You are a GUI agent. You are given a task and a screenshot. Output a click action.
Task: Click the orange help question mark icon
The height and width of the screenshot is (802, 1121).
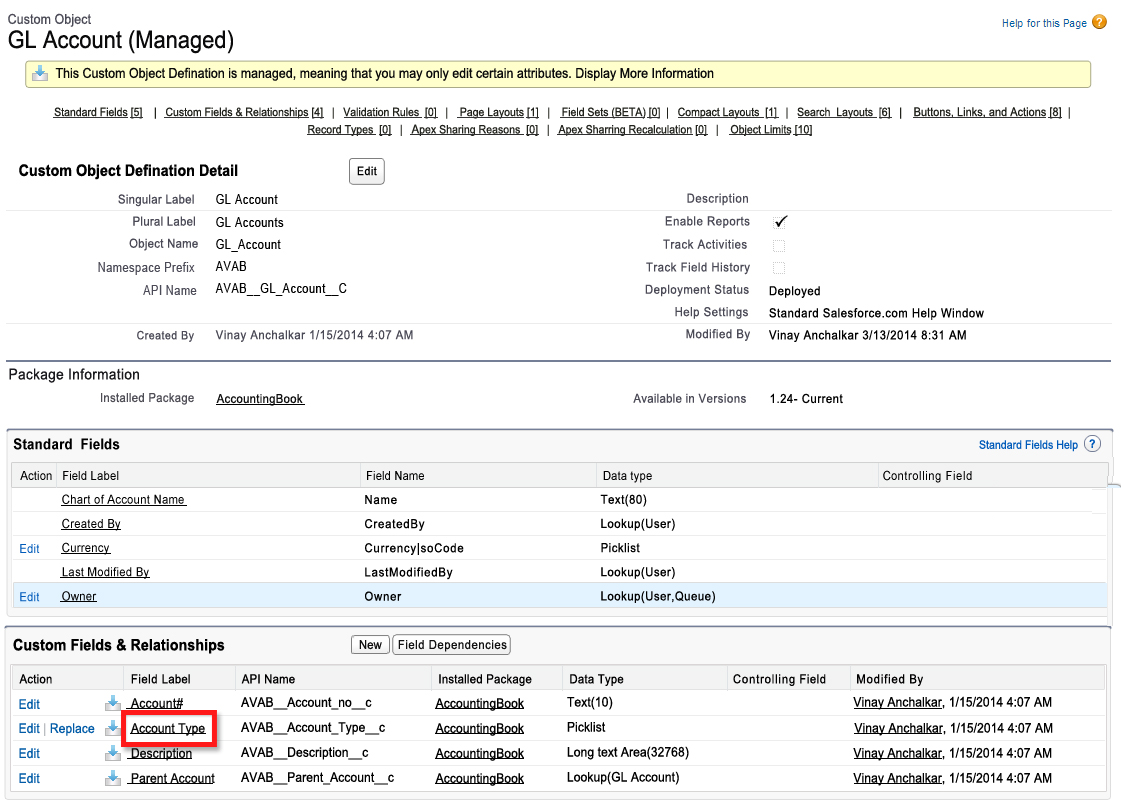coord(1099,22)
